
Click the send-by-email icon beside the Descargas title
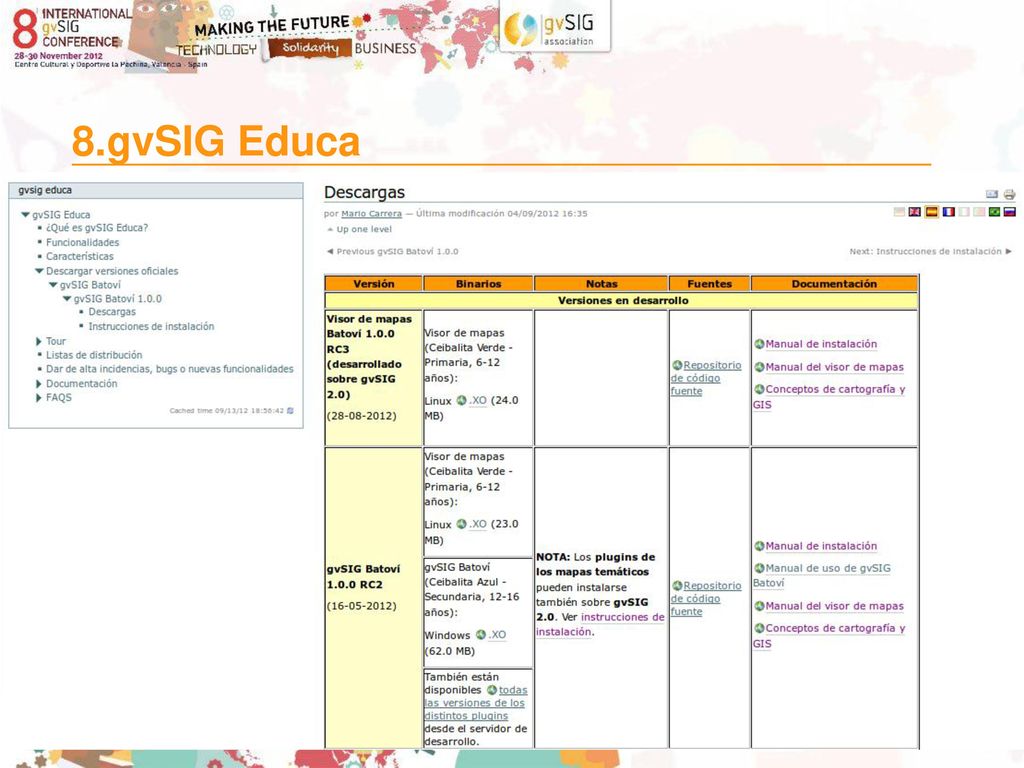[x=991, y=194]
